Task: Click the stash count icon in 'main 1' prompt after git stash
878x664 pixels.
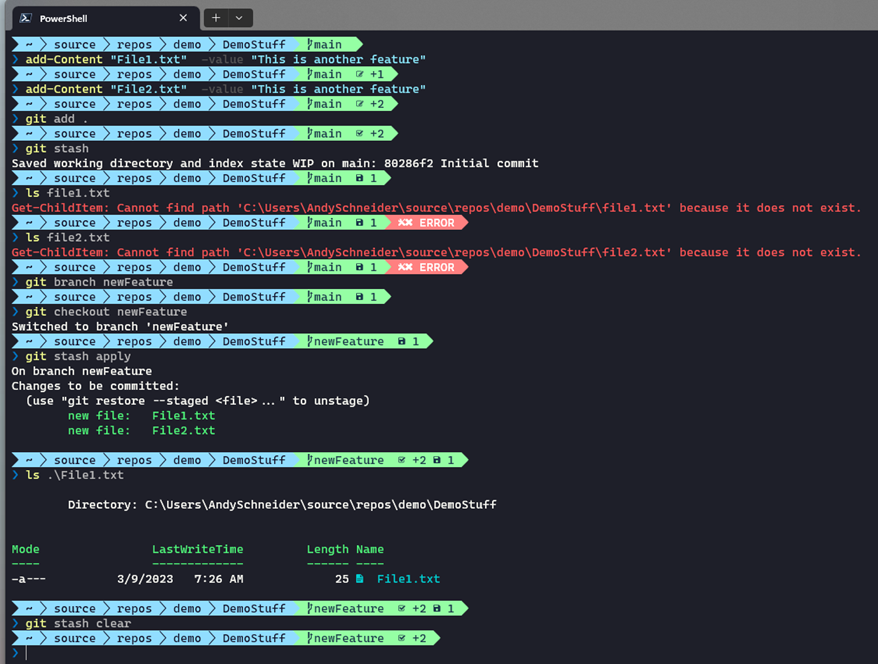Action: (x=359, y=179)
